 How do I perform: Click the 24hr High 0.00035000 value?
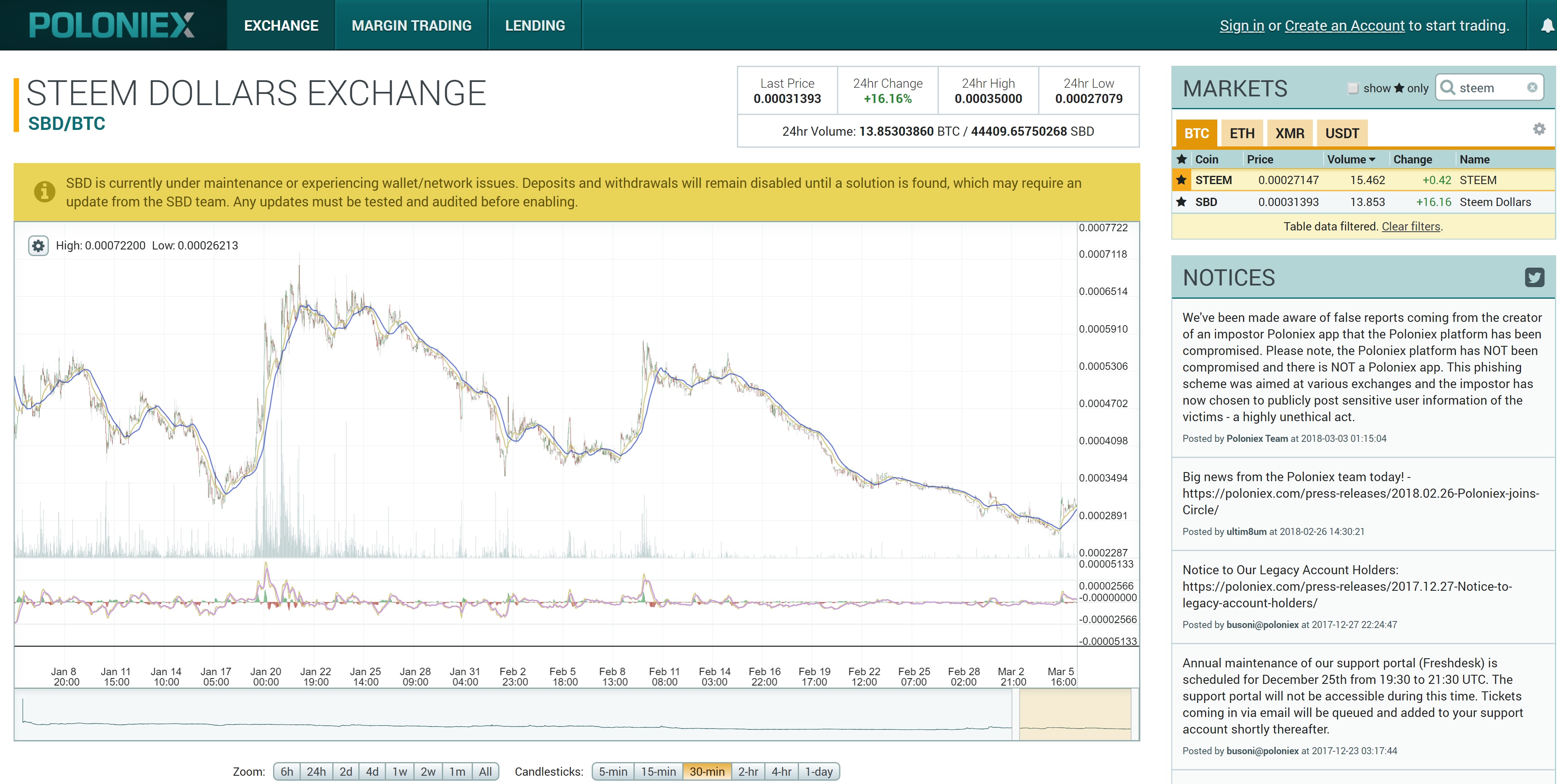click(988, 98)
